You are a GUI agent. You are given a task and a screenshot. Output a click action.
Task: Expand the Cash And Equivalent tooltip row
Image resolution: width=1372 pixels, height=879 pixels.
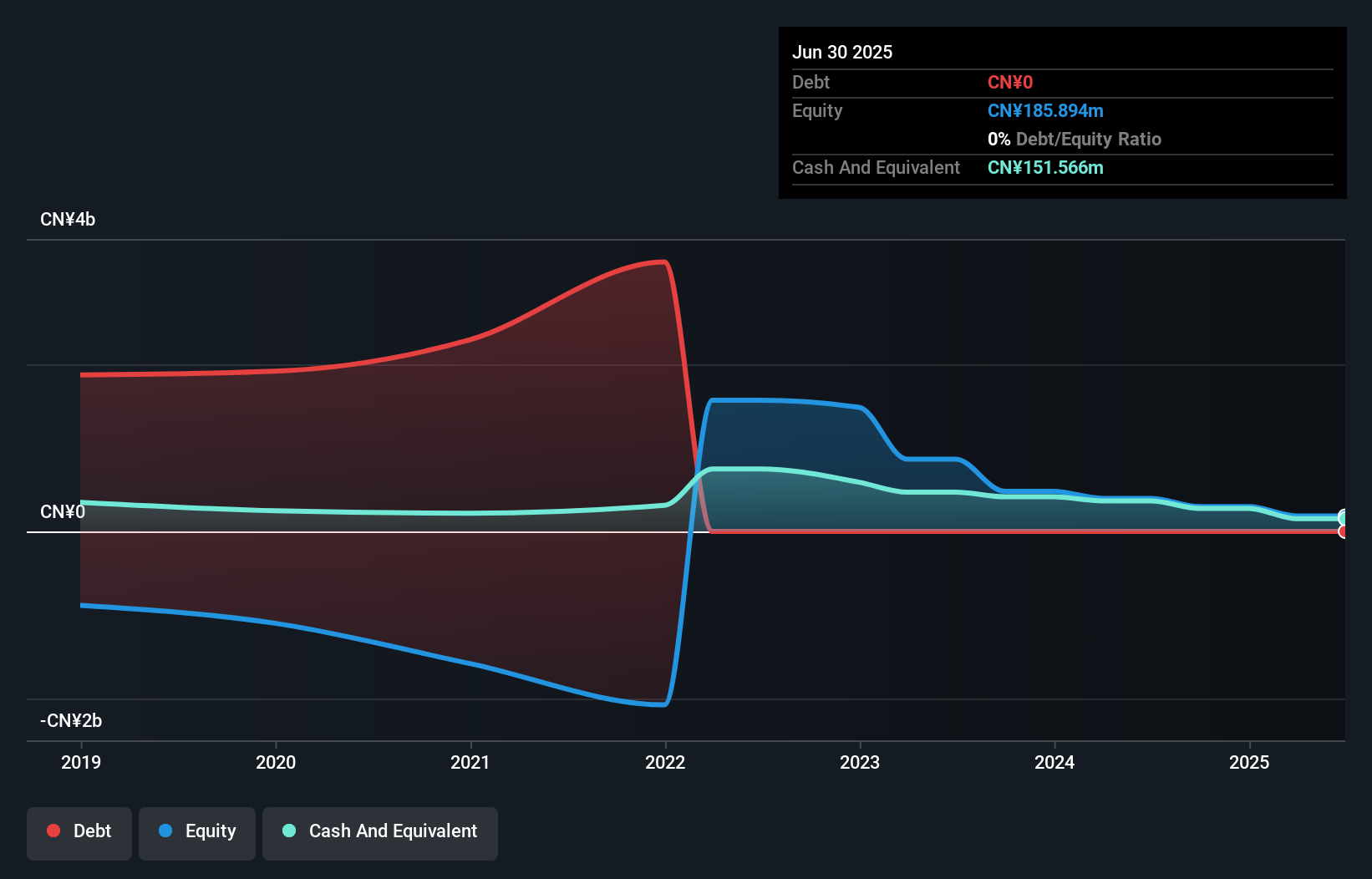pos(875,167)
